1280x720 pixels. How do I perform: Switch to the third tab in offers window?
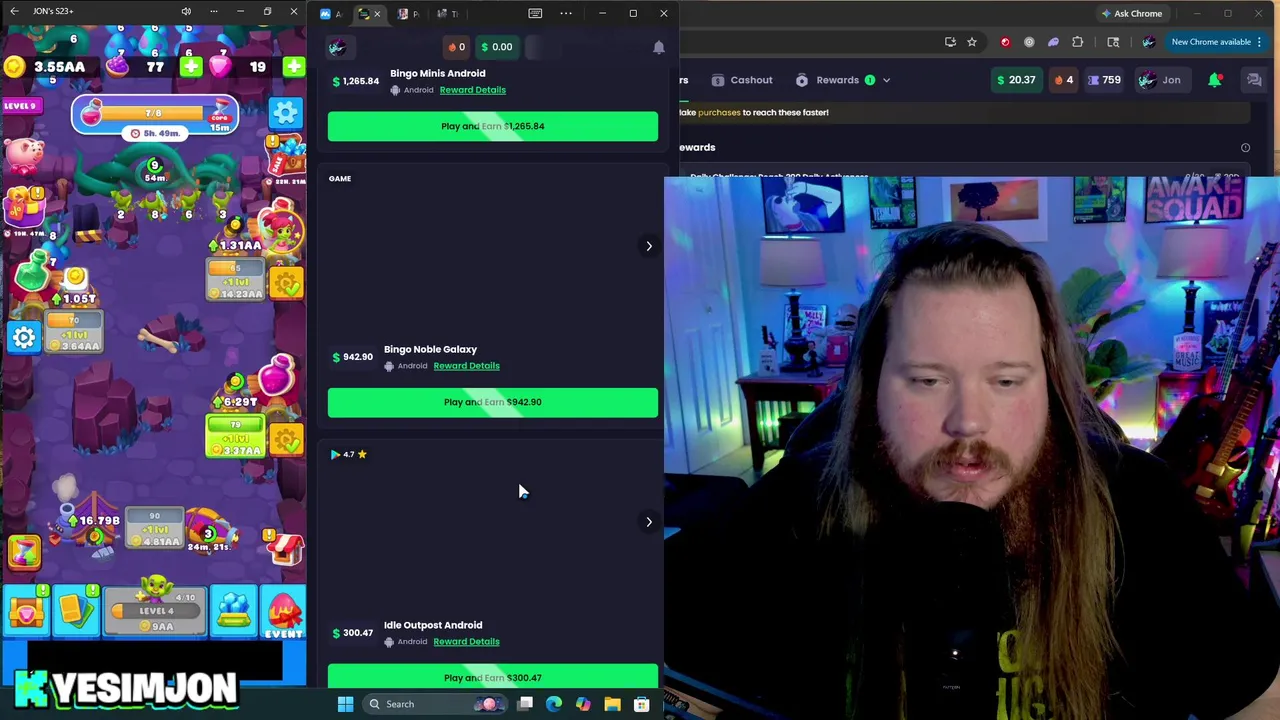tap(408, 14)
